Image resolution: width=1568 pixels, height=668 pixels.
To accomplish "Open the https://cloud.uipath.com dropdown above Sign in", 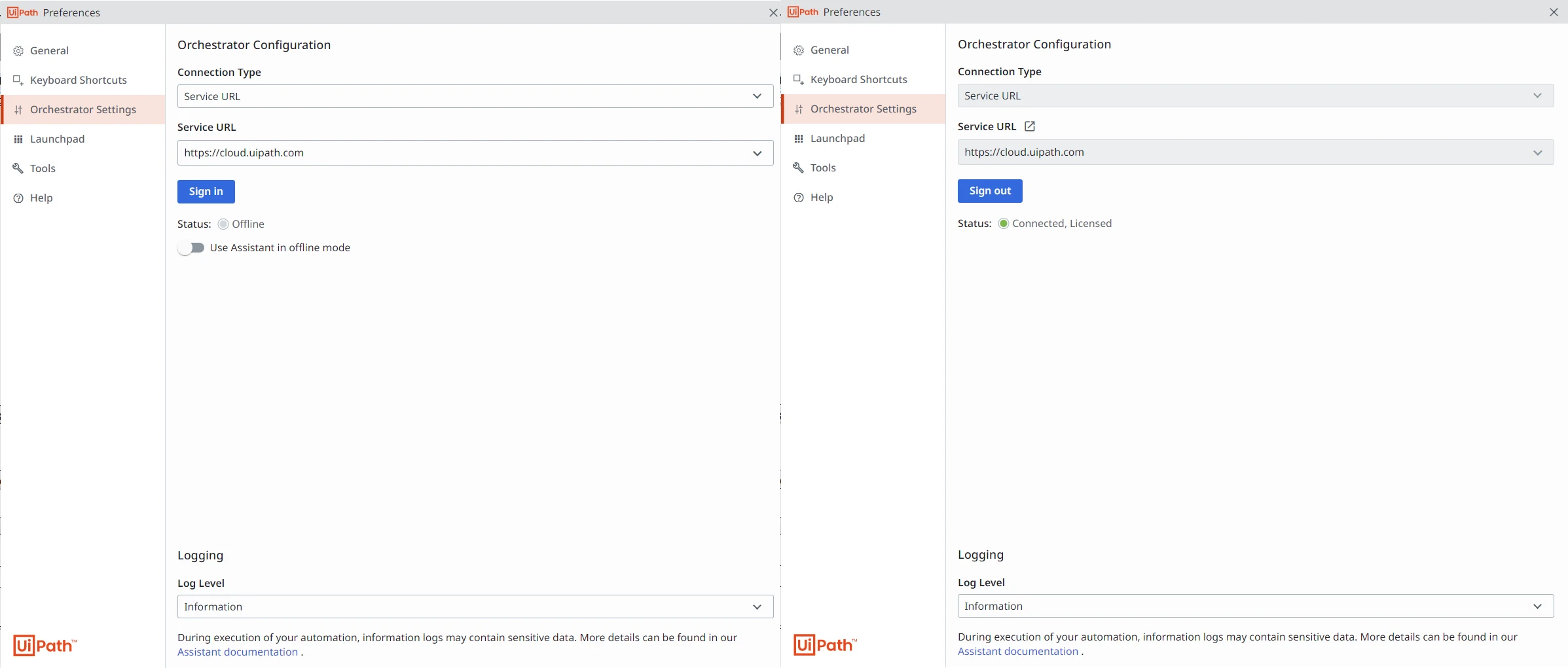I will (x=475, y=153).
